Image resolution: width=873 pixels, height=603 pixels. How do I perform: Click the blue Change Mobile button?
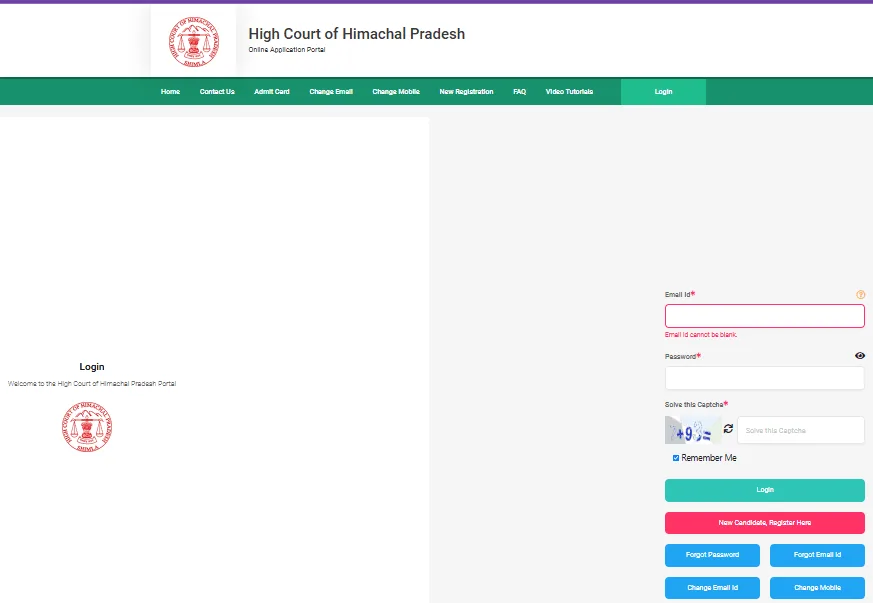point(817,588)
